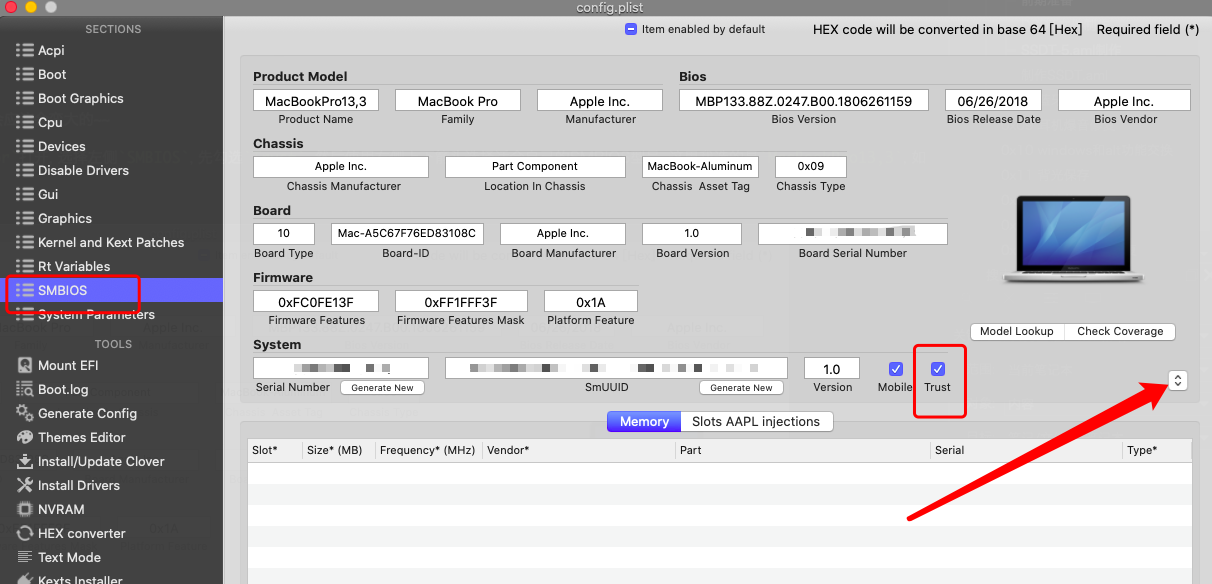This screenshot has width=1212, height=584.
Task: Click the Frequency* (MHz) column header
Action: [x=428, y=450]
